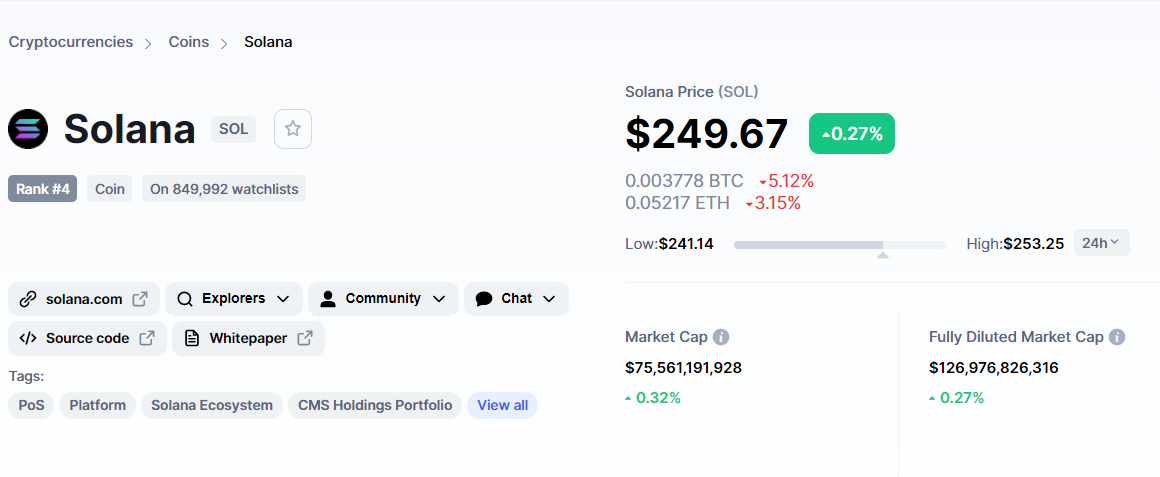This screenshot has width=1160, height=477.
Task: Click the Community person icon
Action: coord(328,299)
